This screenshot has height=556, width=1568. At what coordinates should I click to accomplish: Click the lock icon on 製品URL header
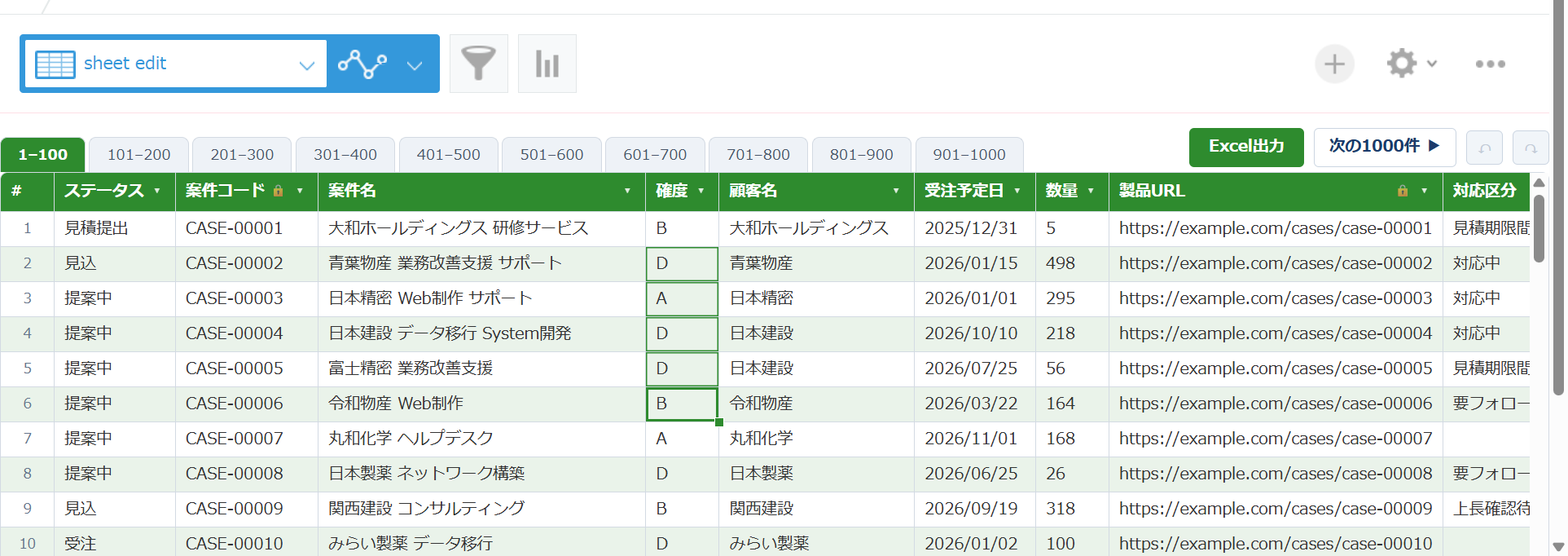pos(1403,191)
